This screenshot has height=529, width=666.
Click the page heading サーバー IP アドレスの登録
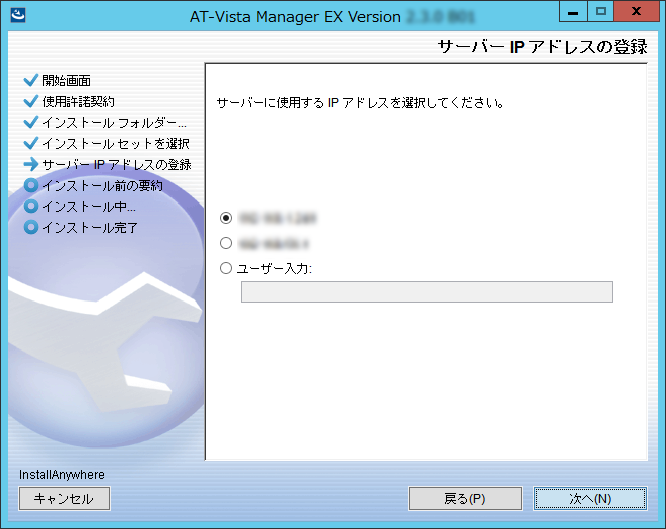pyautogui.click(x=542, y=46)
